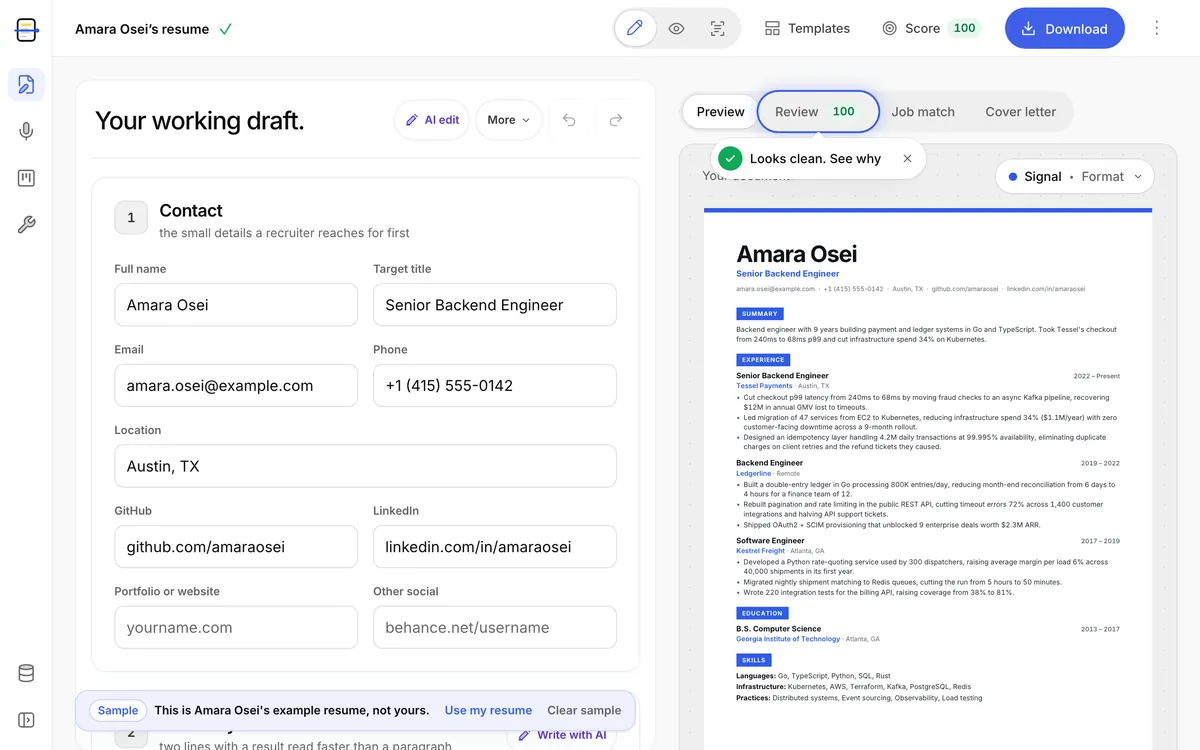Click the AI edit button
The width and height of the screenshot is (1200, 750).
click(x=432, y=120)
